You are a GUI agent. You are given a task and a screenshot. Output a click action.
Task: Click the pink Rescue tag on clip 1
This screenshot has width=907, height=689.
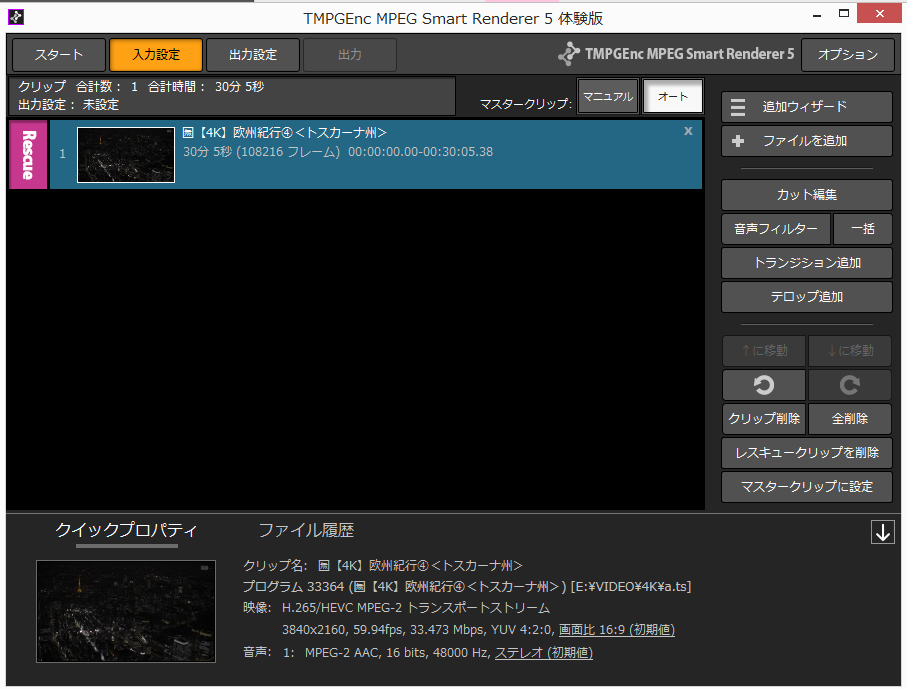click(28, 154)
